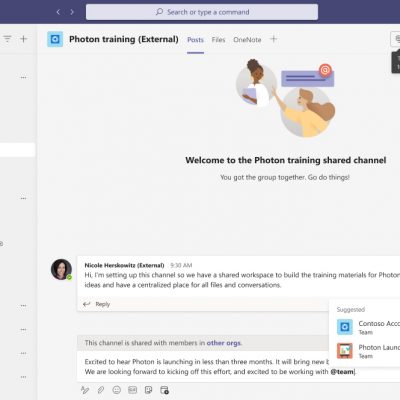Open the OneNote tab

pyautogui.click(x=247, y=40)
